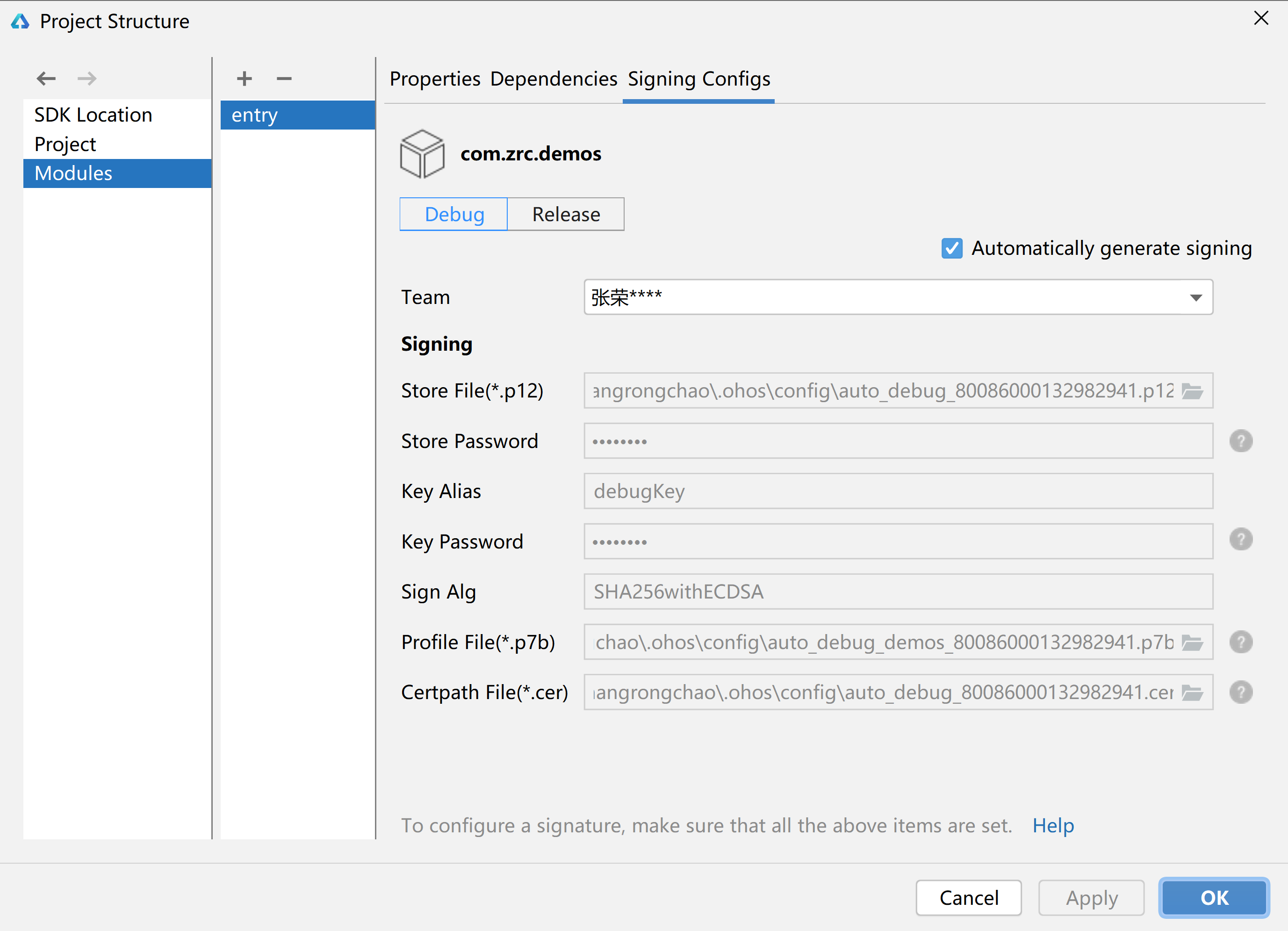Select the Properties tab
Image resolution: width=1288 pixels, height=931 pixels.
(x=435, y=78)
